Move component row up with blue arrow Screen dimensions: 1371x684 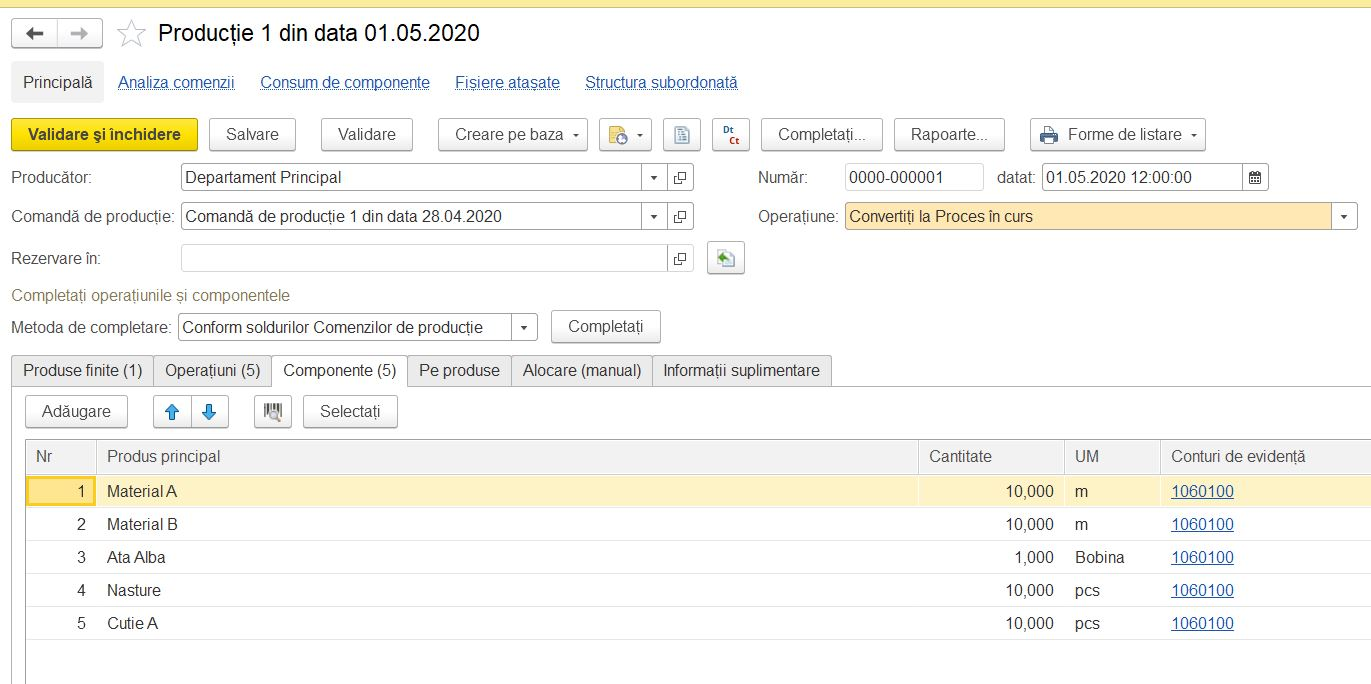172,411
